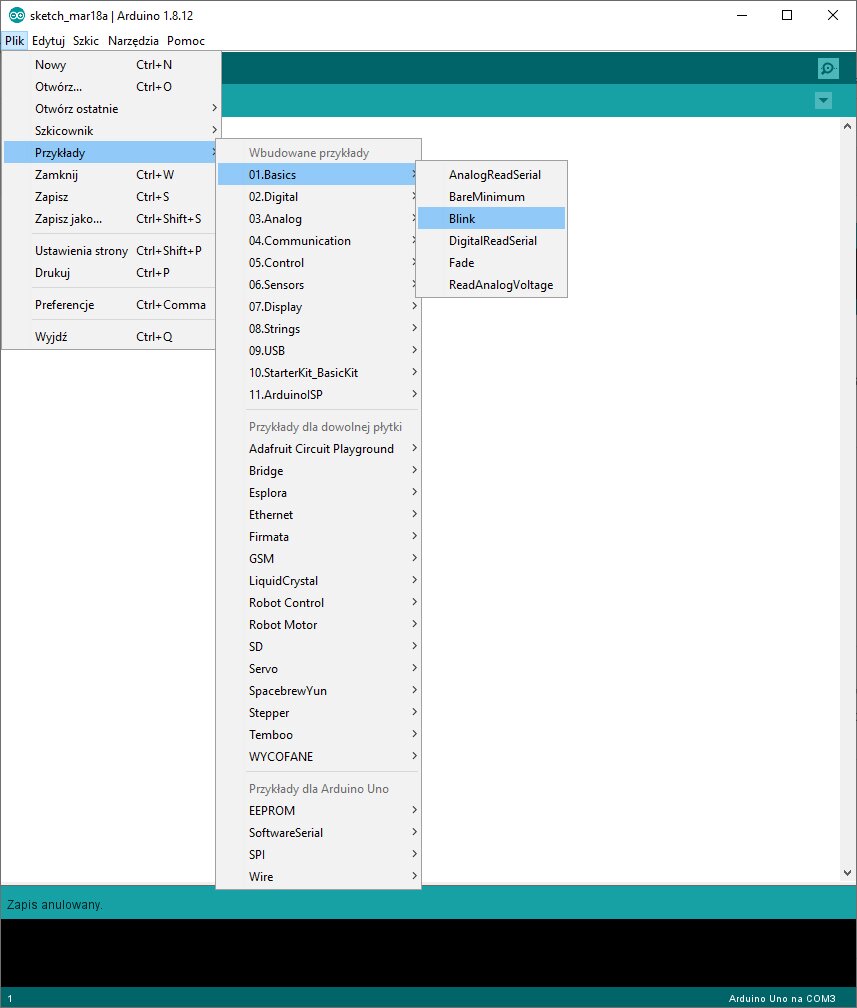Open SD library examples
The height and width of the screenshot is (1008, 857).
[x=318, y=647]
